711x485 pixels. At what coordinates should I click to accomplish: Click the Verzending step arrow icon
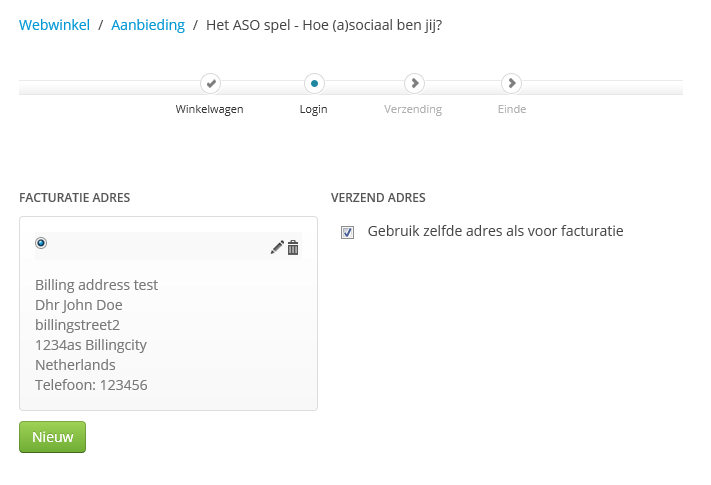click(413, 84)
